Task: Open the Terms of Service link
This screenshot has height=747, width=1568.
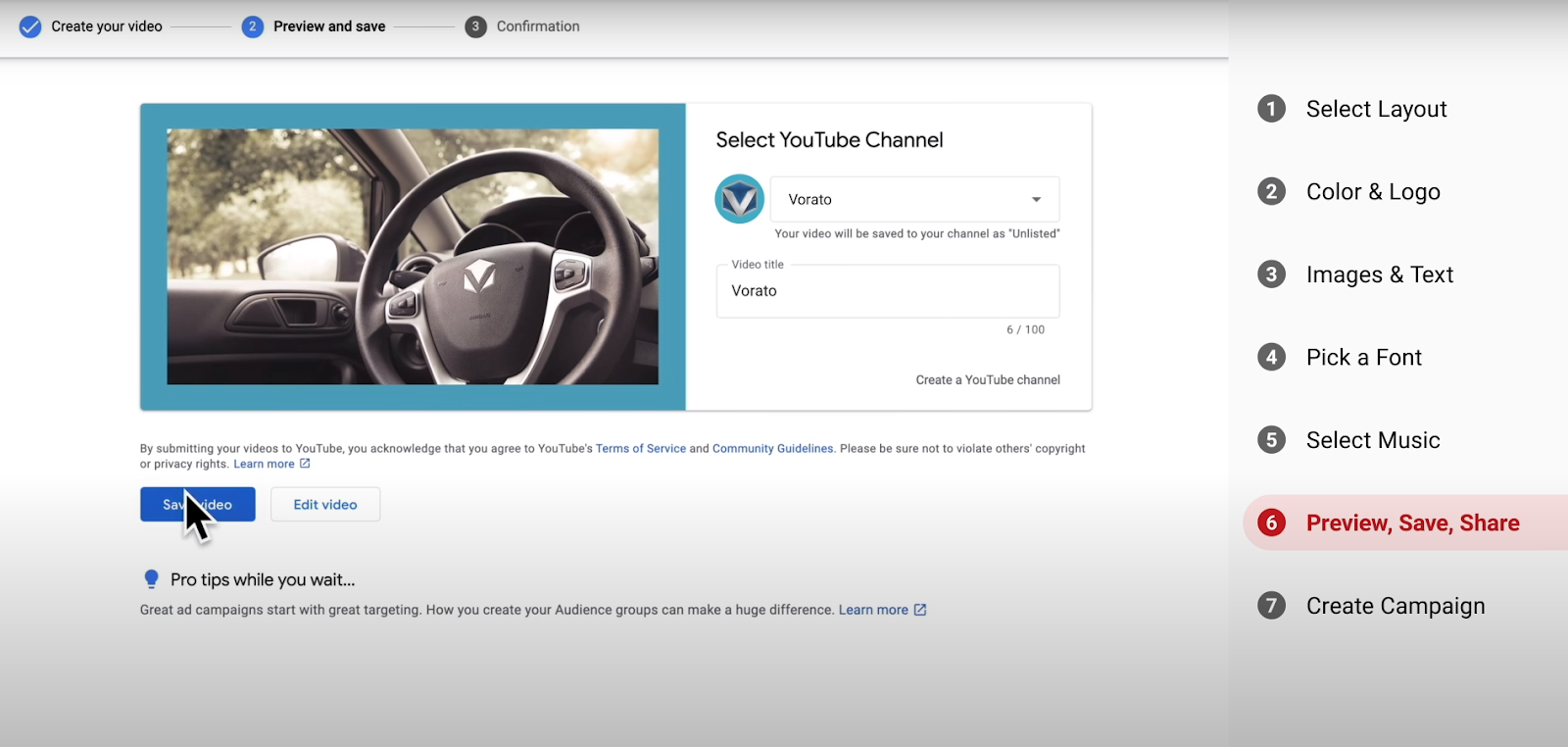Action: (x=640, y=449)
